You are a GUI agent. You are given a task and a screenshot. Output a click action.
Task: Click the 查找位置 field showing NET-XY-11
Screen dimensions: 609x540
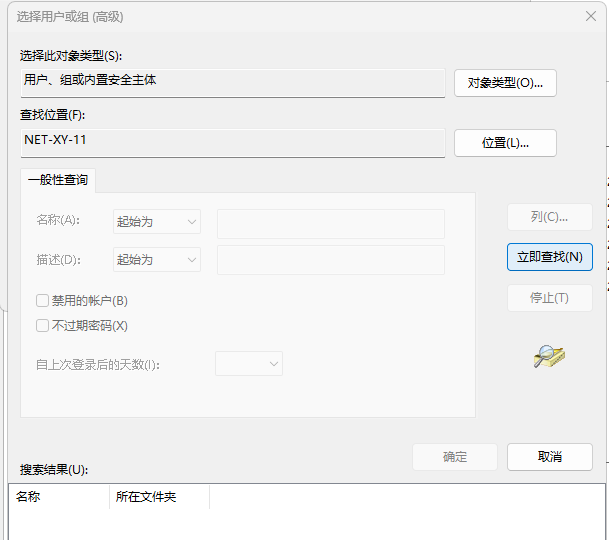click(232, 142)
